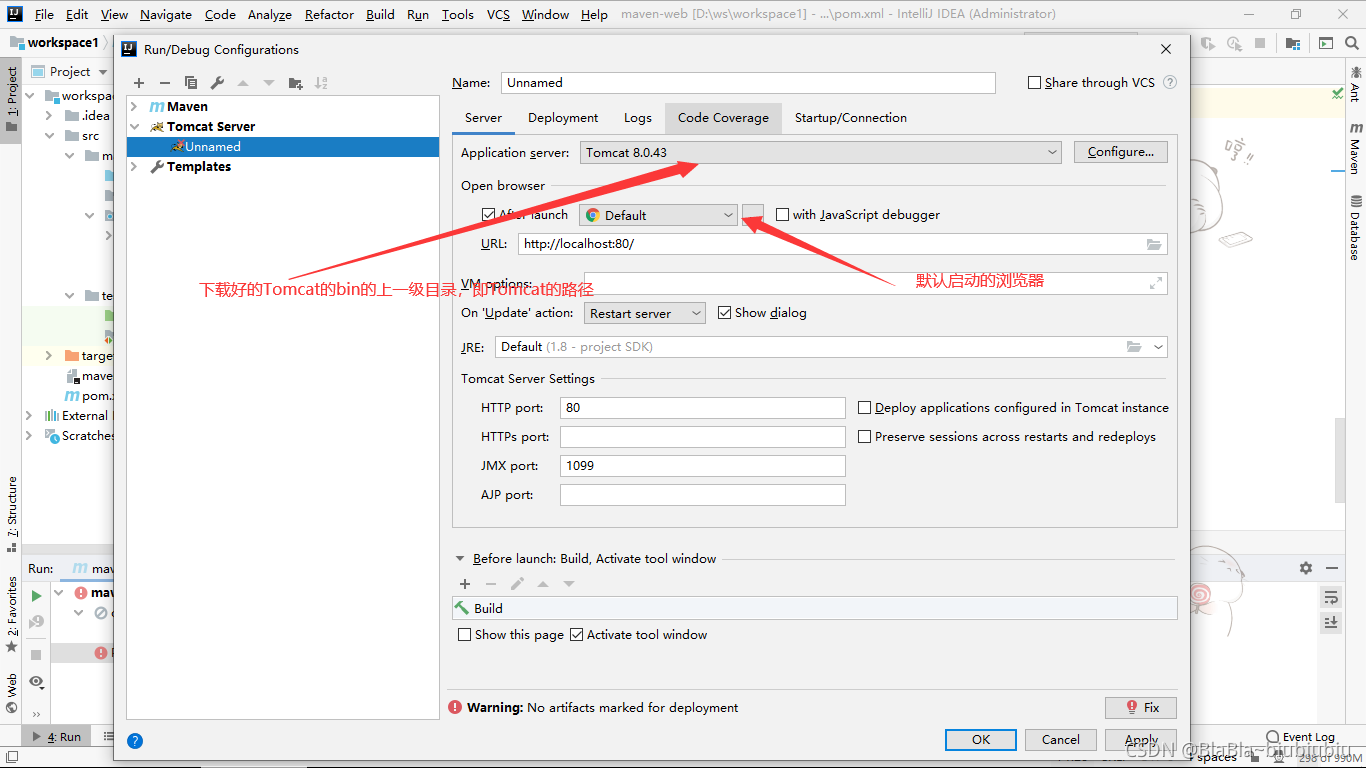Add a before-launch task

(x=465, y=584)
